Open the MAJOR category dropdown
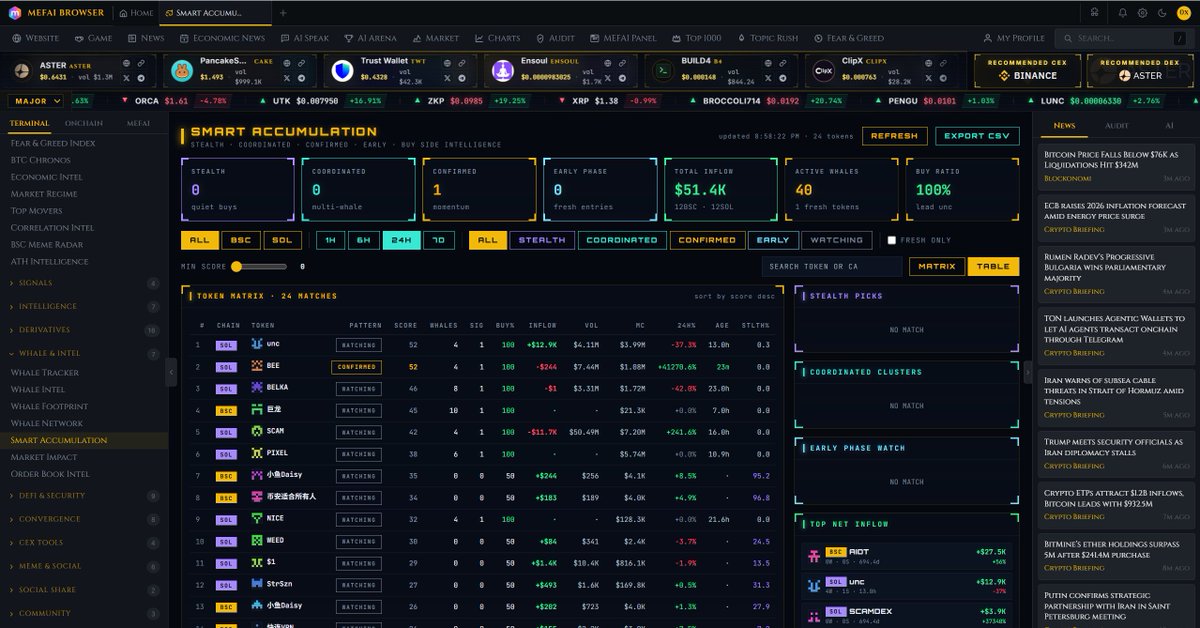This screenshot has height=628, width=1200. pyautogui.click(x=38, y=101)
